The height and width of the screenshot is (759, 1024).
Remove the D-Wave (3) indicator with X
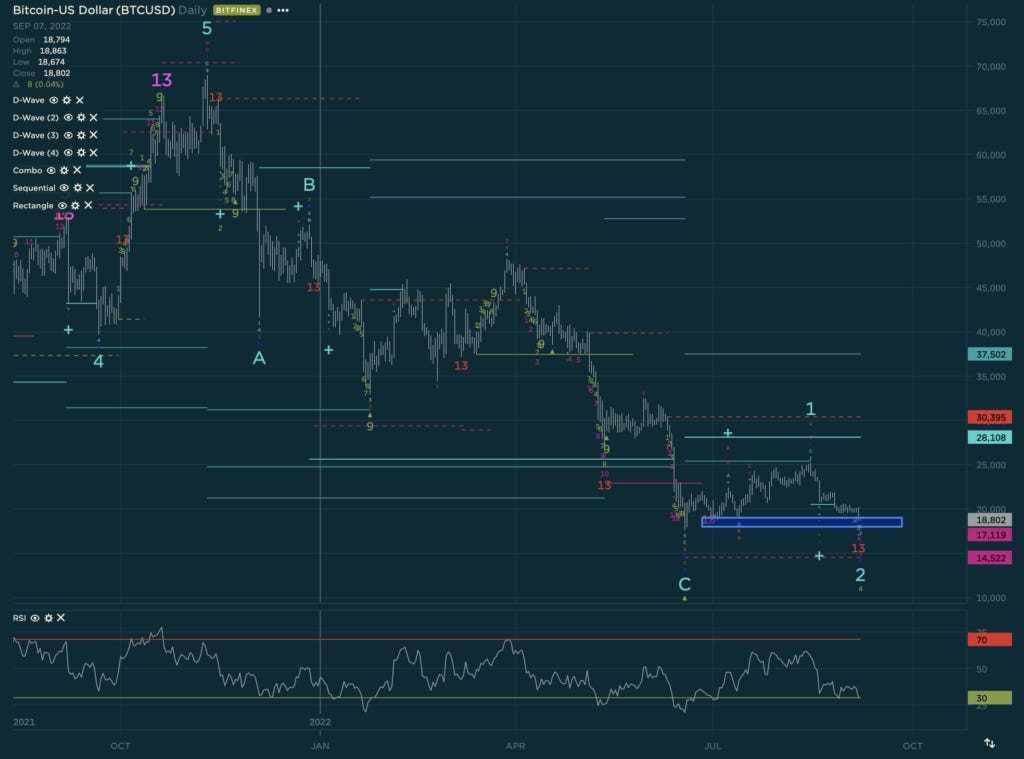pos(93,135)
